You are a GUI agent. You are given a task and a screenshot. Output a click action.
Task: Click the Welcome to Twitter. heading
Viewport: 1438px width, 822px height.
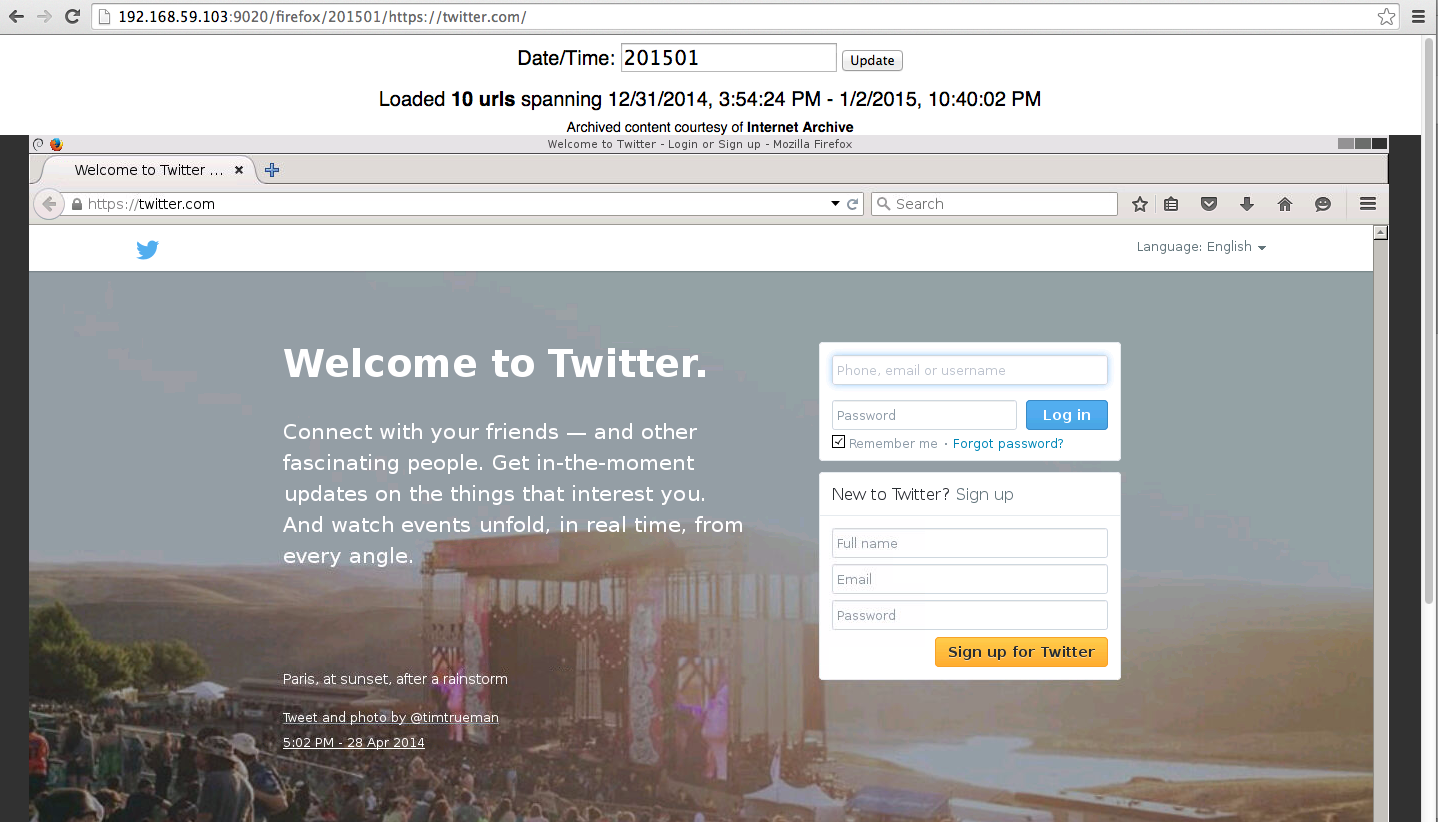pyautogui.click(x=495, y=363)
